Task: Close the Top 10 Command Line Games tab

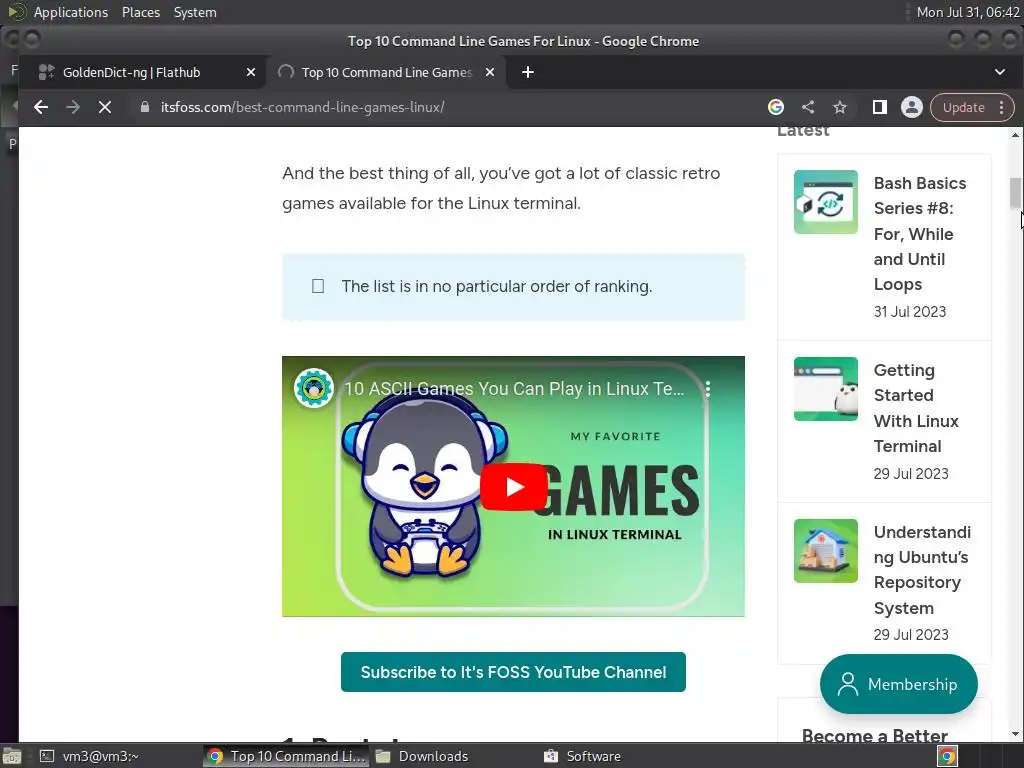Action: 490,72
